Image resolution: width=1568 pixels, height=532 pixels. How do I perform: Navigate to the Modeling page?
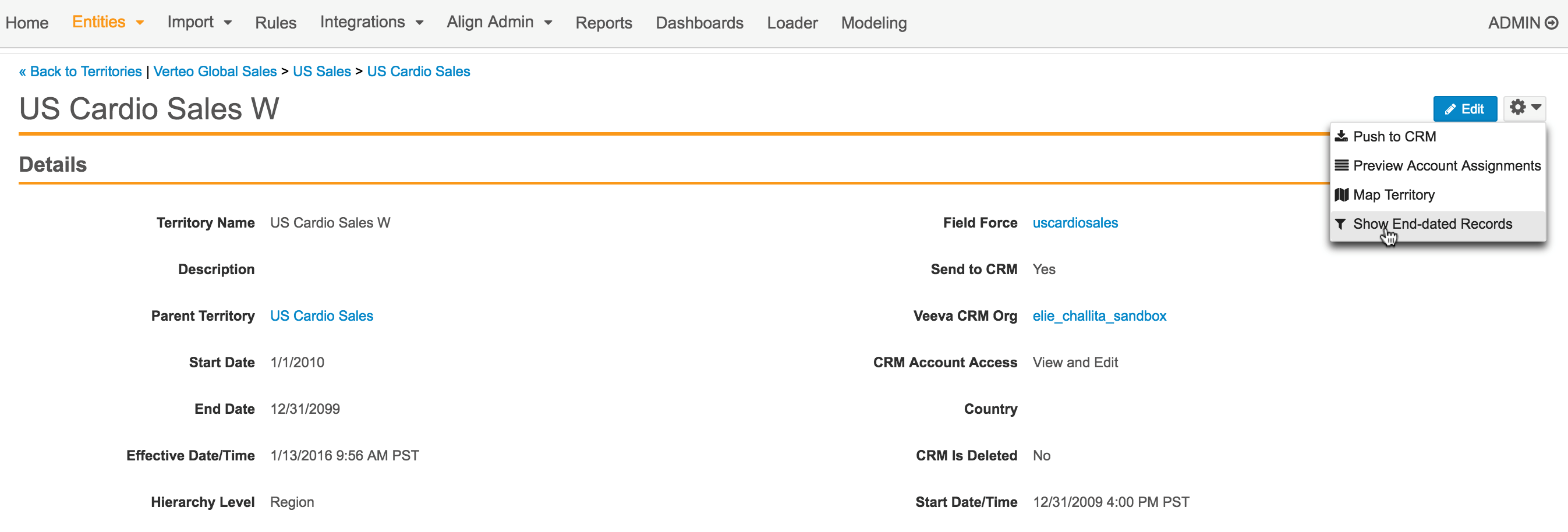click(873, 23)
